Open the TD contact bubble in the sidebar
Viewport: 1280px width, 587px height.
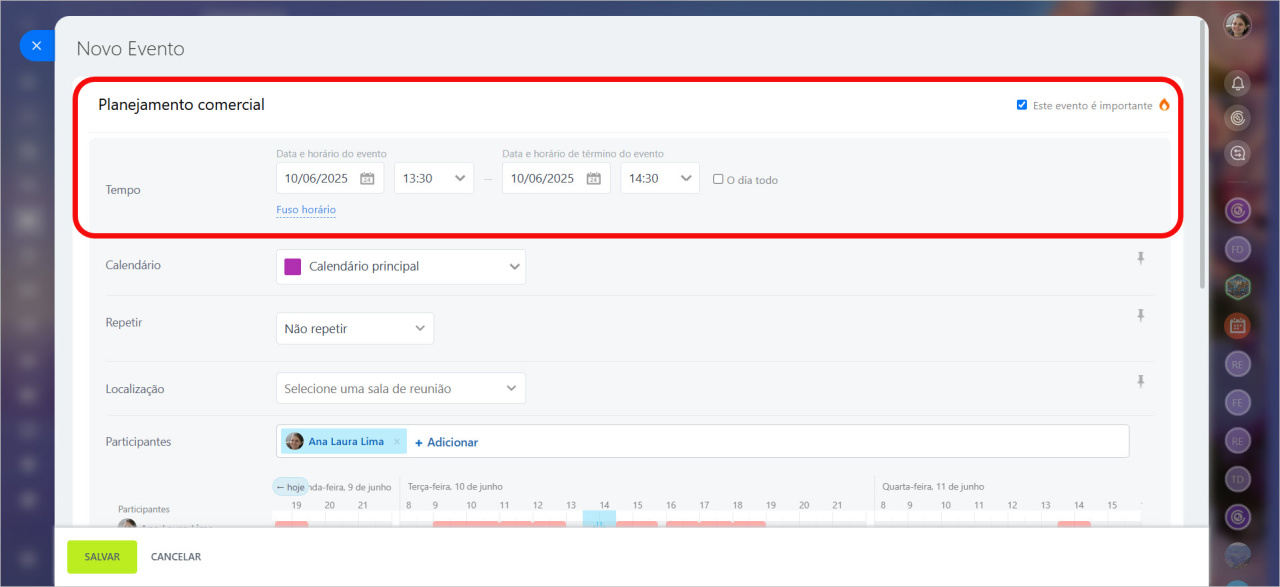(1238, 479)
